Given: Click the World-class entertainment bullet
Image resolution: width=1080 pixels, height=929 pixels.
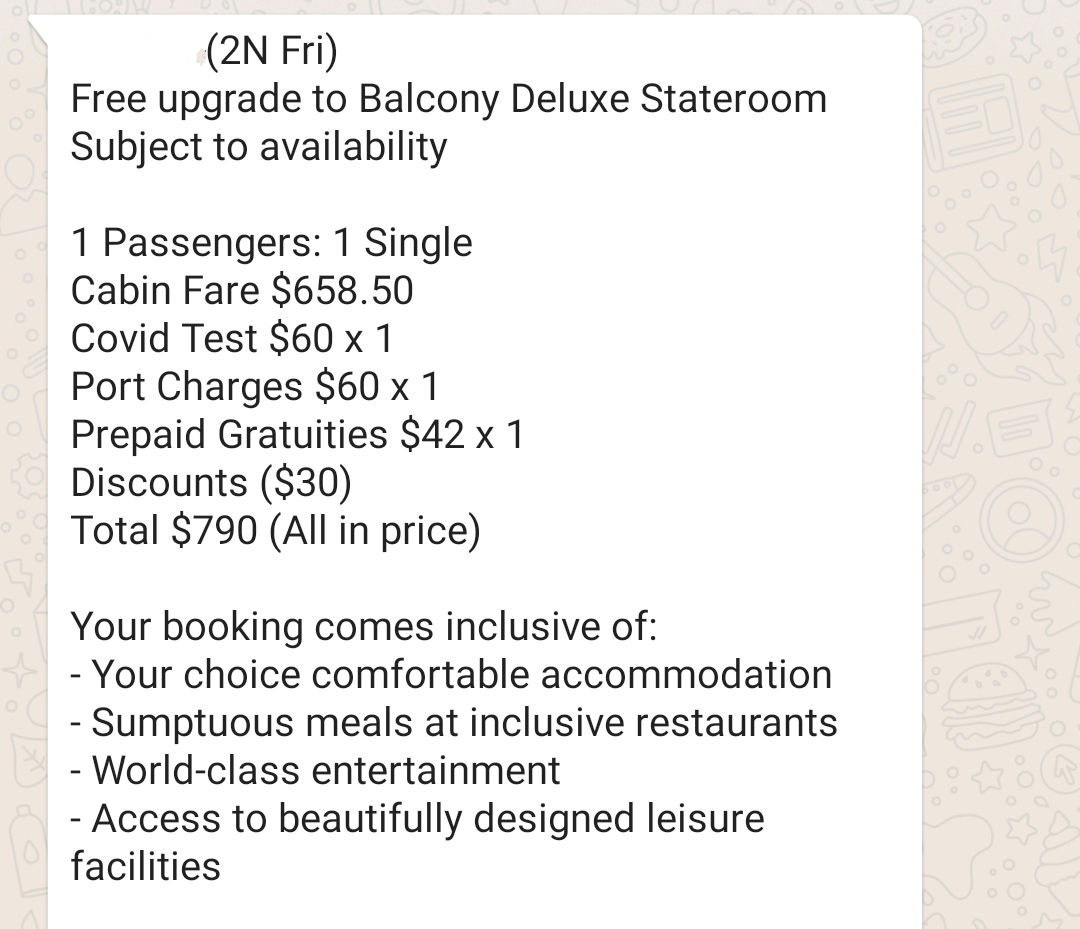Looking at the screenshot, I should tap(316, 771).
